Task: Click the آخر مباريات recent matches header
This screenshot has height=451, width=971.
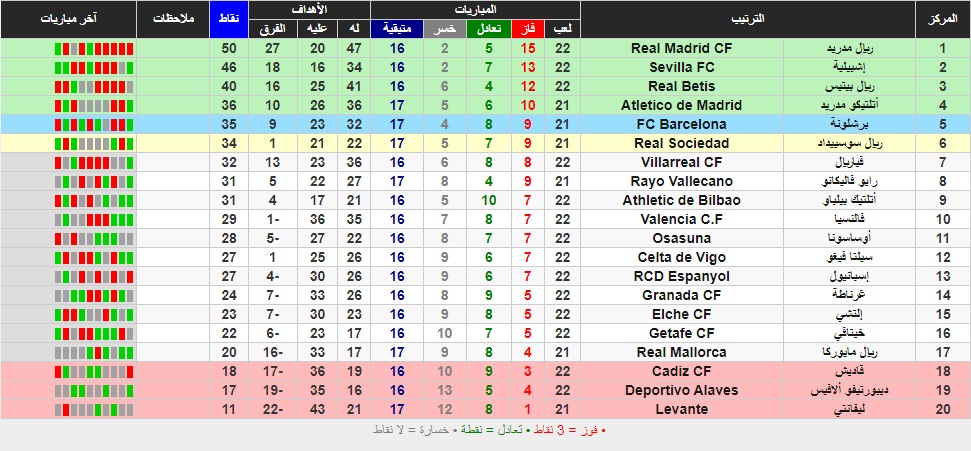Action: click(68, 19)
